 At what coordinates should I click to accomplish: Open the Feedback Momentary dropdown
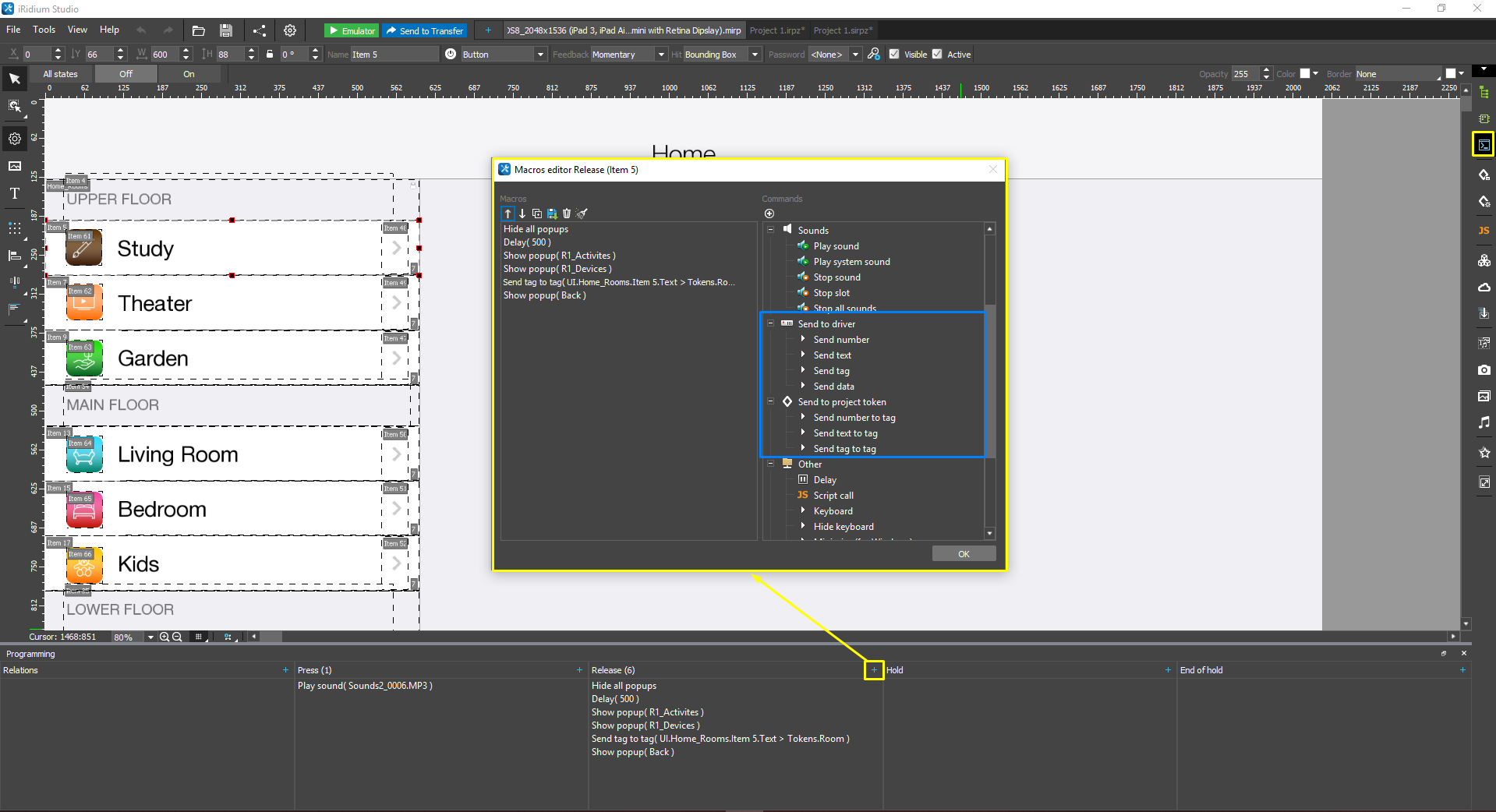pyautogui.click(x=660, y=55)
